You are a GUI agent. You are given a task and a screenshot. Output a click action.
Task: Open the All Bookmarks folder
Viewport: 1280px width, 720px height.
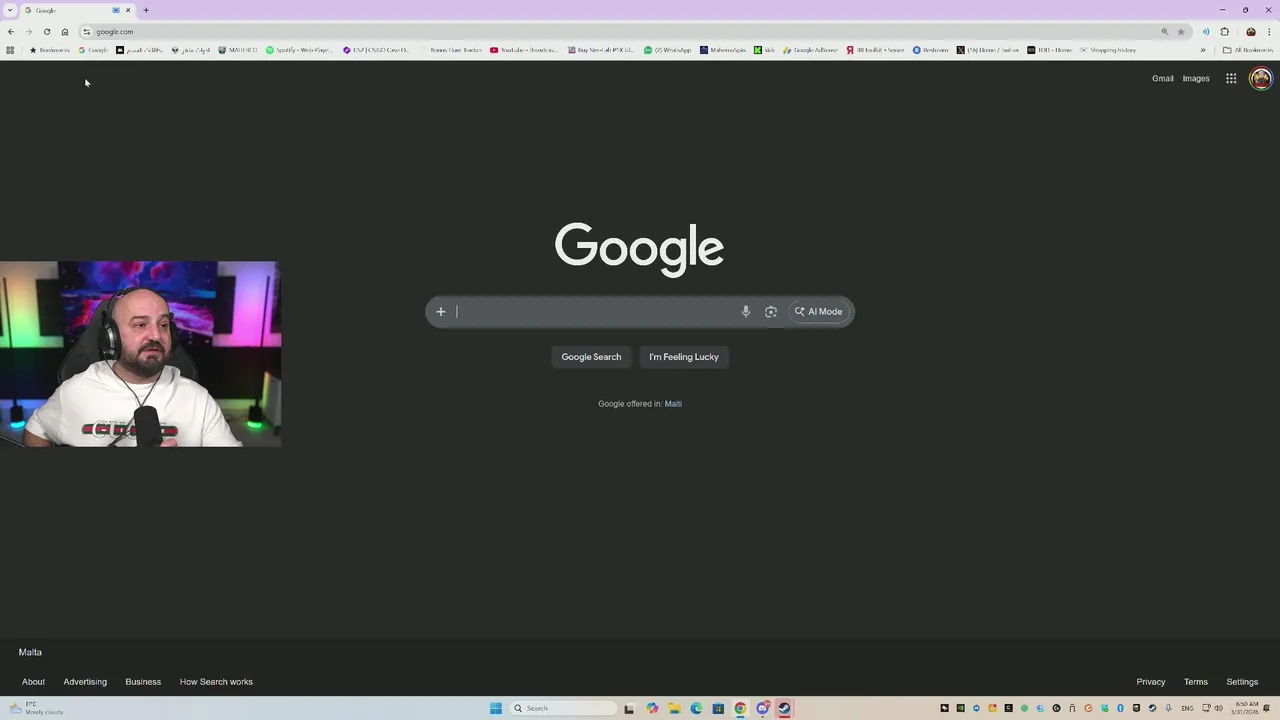pyautogui.click(x=1247, y=50)
